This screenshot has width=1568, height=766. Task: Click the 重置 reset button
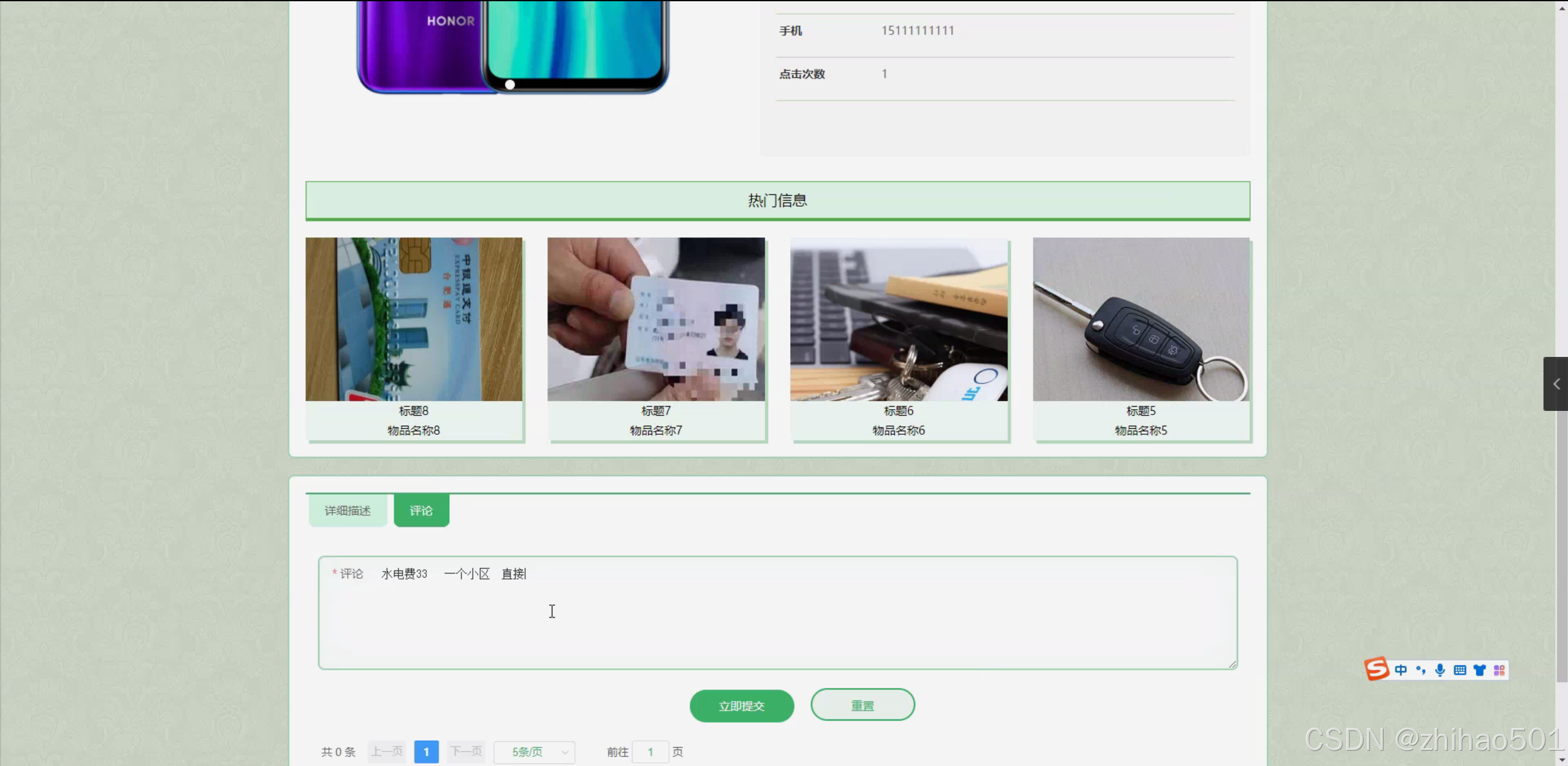pos(862,705)
